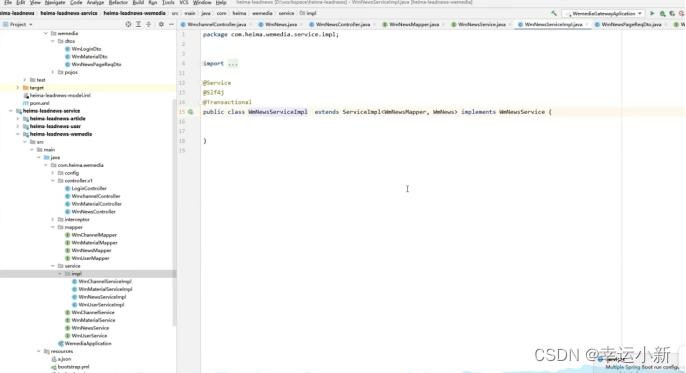Select heima-leadnews-model.iml file

(x=60, y=95)
